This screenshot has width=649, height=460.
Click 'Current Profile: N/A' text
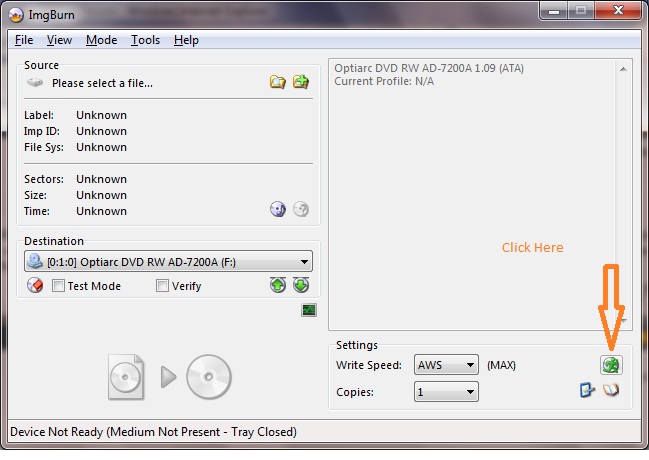(384, 81)
